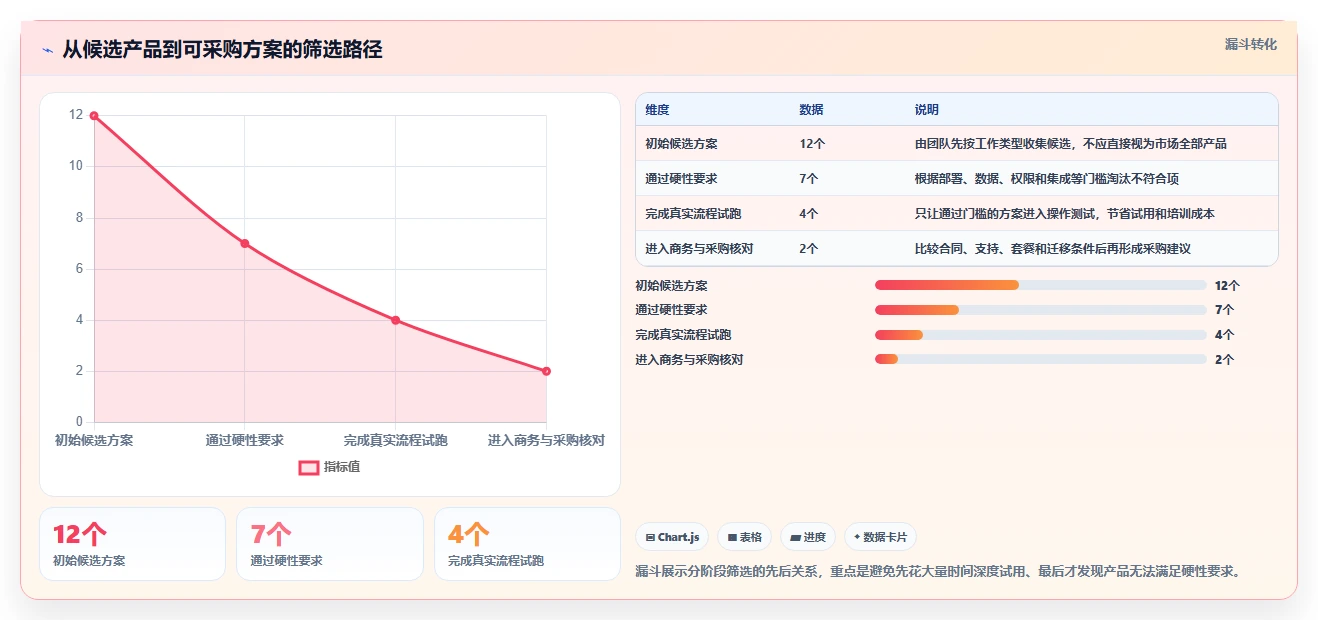Click the chart point for 进入商务与采购核对
1318x620 pixels.
546,371
